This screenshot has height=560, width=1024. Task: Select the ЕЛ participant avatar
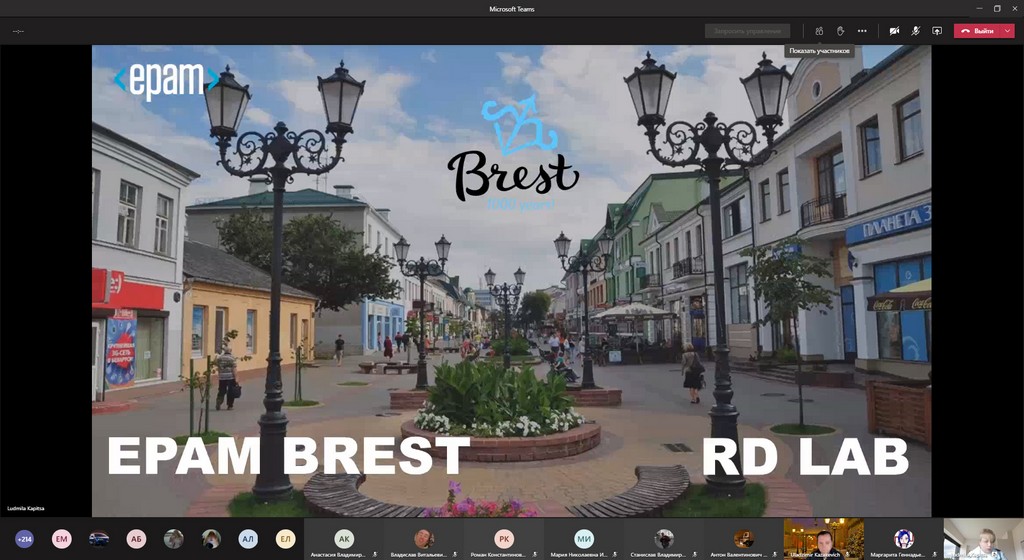(285, 539)
